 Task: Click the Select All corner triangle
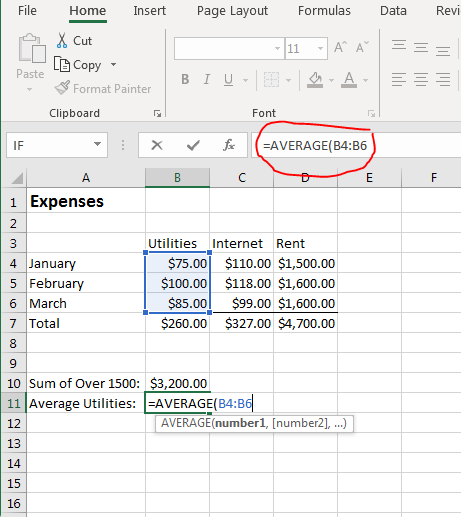(x=17, y=178)
